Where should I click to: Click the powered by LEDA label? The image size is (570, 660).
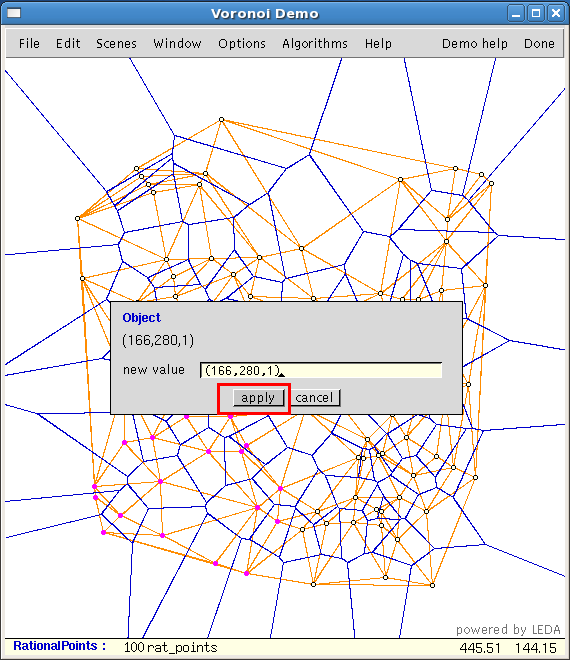click(508, 630)
